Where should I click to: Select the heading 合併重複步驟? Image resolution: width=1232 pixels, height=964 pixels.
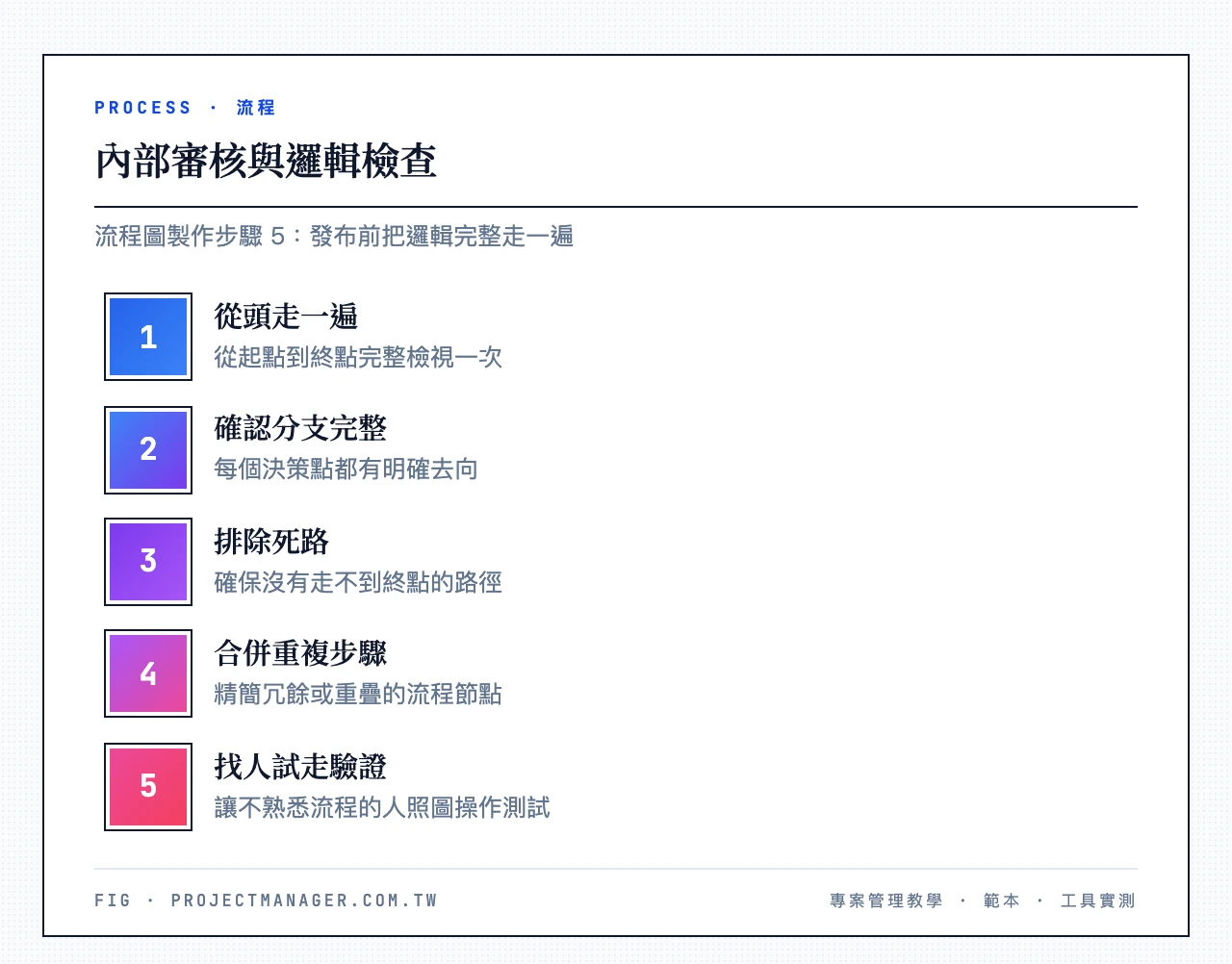[300, 653]
